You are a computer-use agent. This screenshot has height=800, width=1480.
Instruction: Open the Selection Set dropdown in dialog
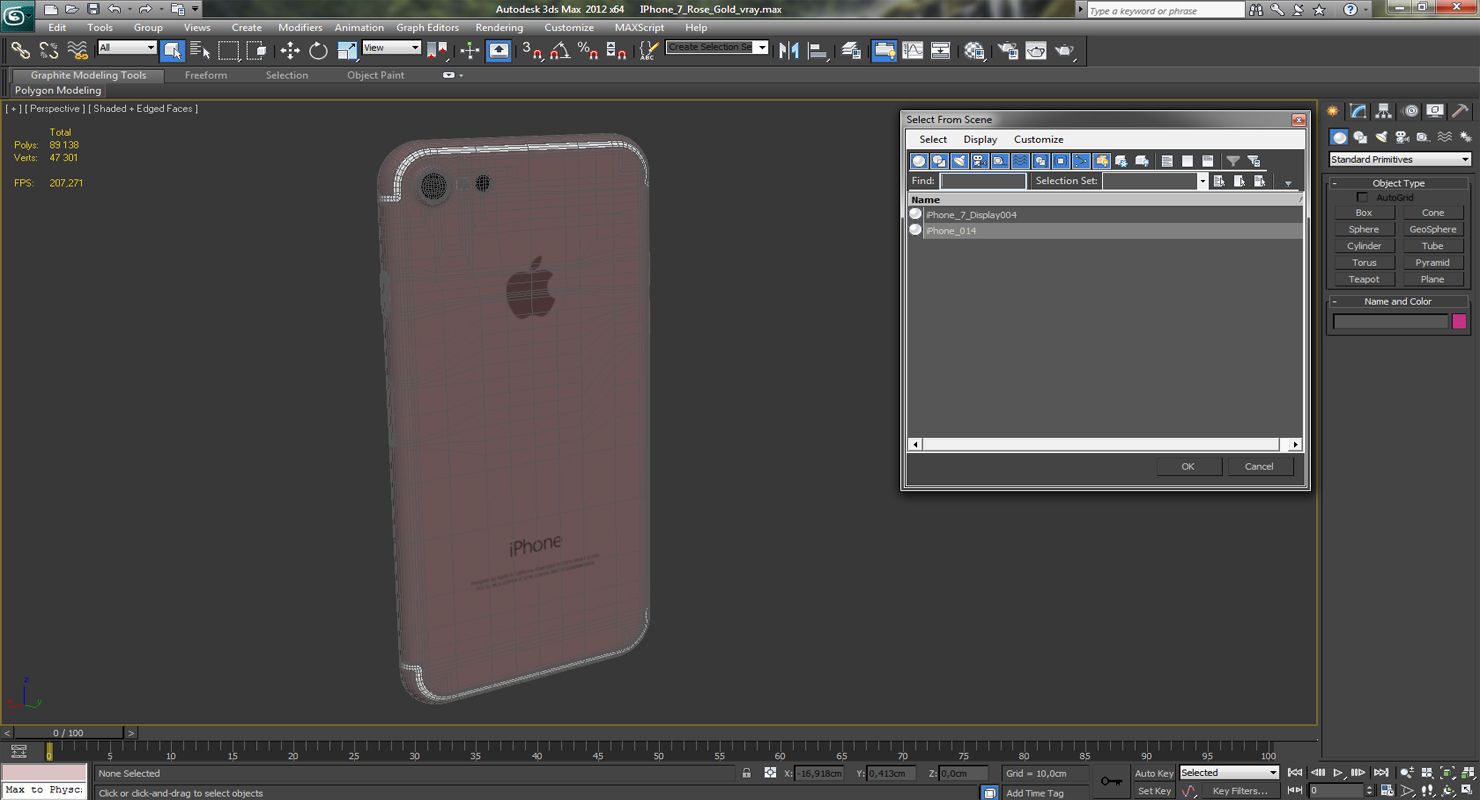1155,181
